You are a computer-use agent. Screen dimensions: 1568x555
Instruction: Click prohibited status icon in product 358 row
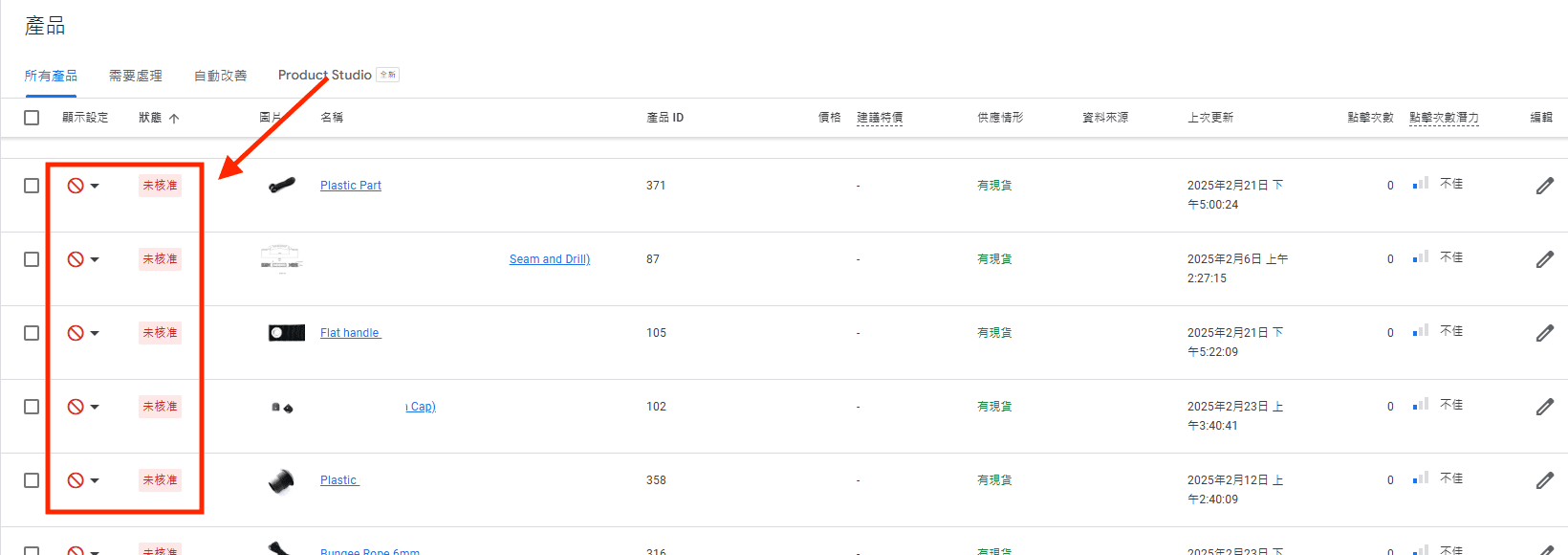point(76,480)
